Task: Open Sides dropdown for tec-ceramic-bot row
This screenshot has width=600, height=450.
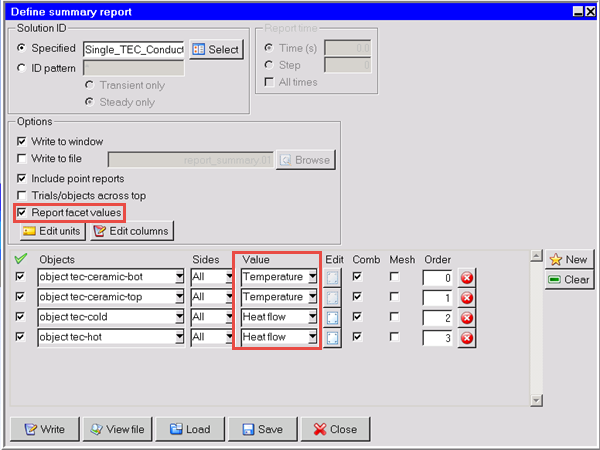Action: 229,277
